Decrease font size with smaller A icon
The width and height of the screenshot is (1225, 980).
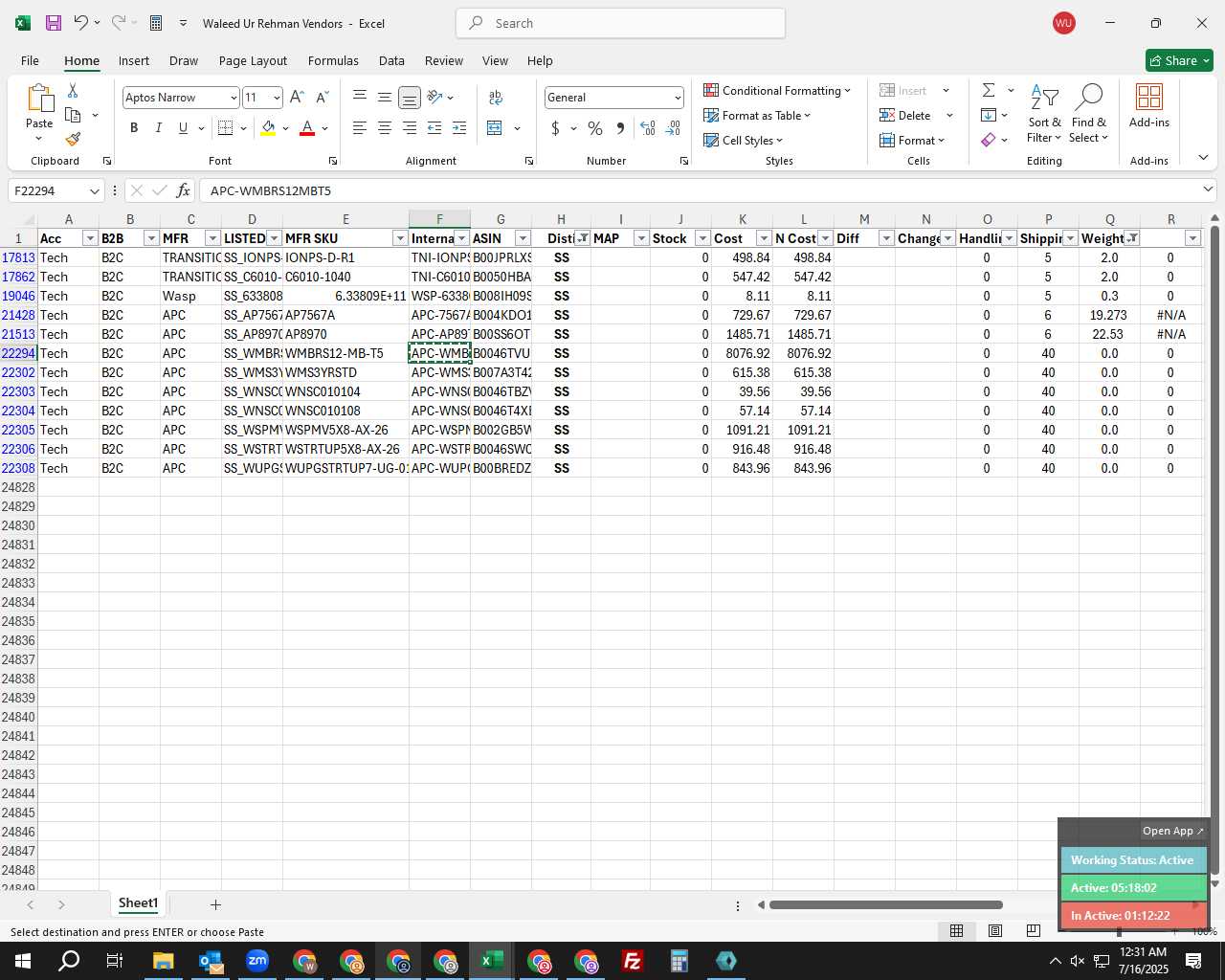coord(322,98)
